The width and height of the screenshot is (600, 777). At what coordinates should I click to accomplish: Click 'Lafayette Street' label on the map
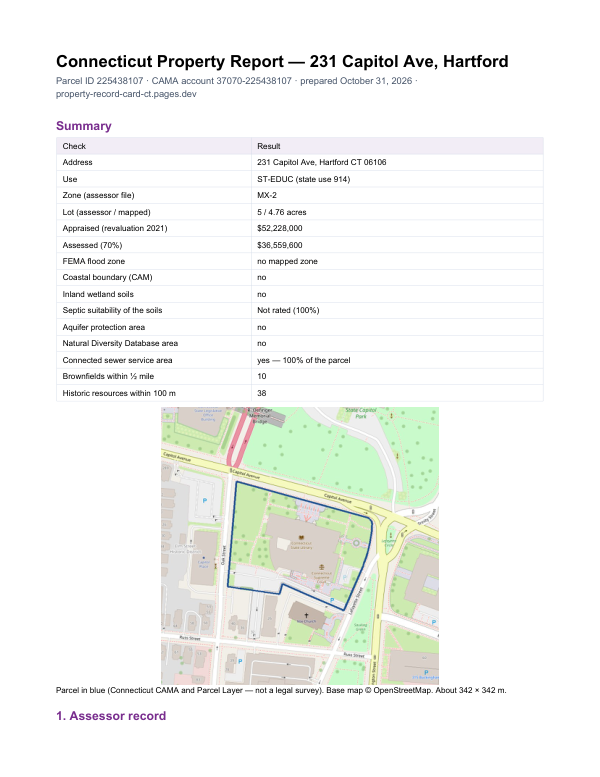click(x=356, y=601)
